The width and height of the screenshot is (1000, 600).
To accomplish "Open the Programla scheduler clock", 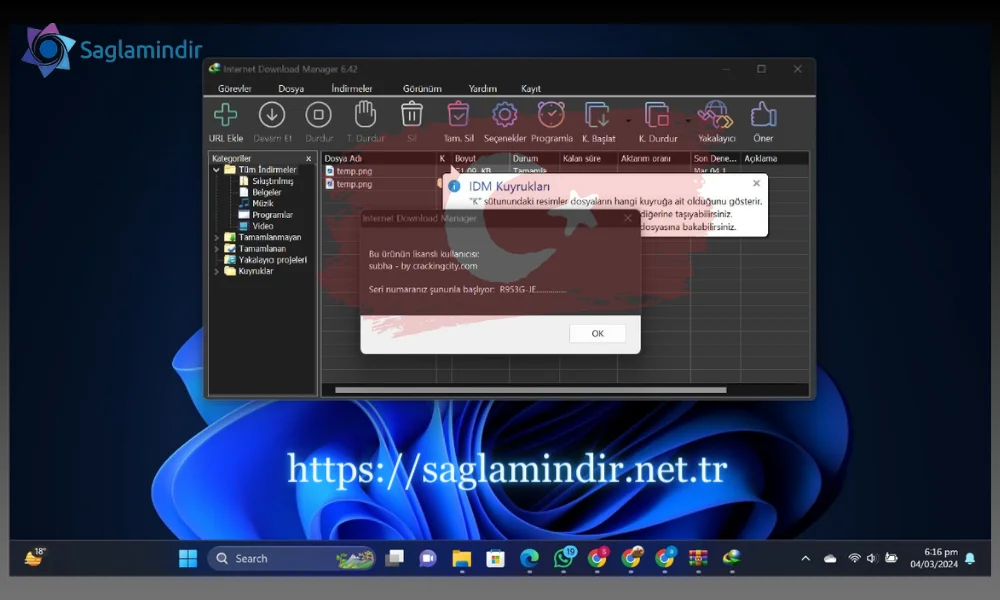I will click(x=551, y=115).
